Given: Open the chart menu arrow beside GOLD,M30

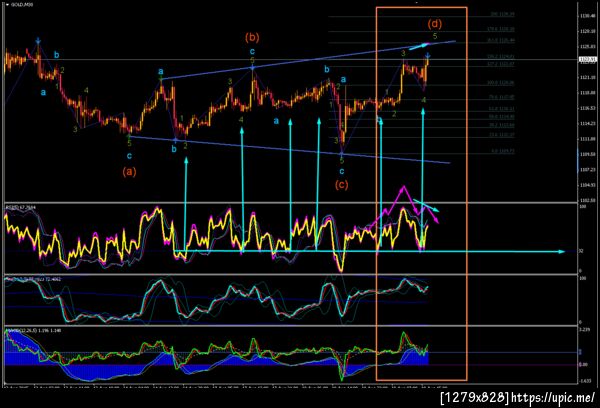Looking at the screenshot, I should click(x=7, y=5).
